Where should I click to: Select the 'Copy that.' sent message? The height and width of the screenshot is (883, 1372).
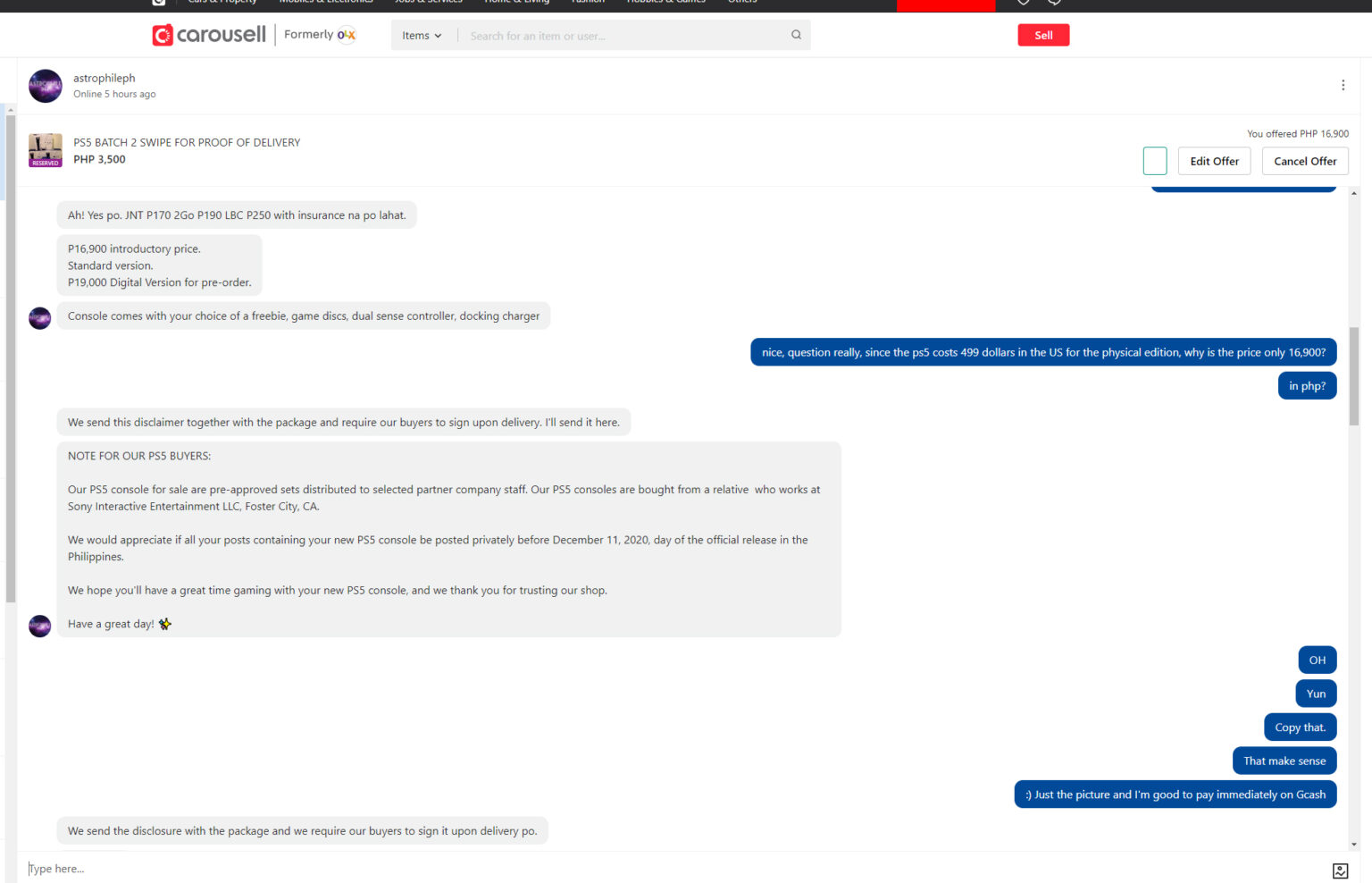[1301, 727]
